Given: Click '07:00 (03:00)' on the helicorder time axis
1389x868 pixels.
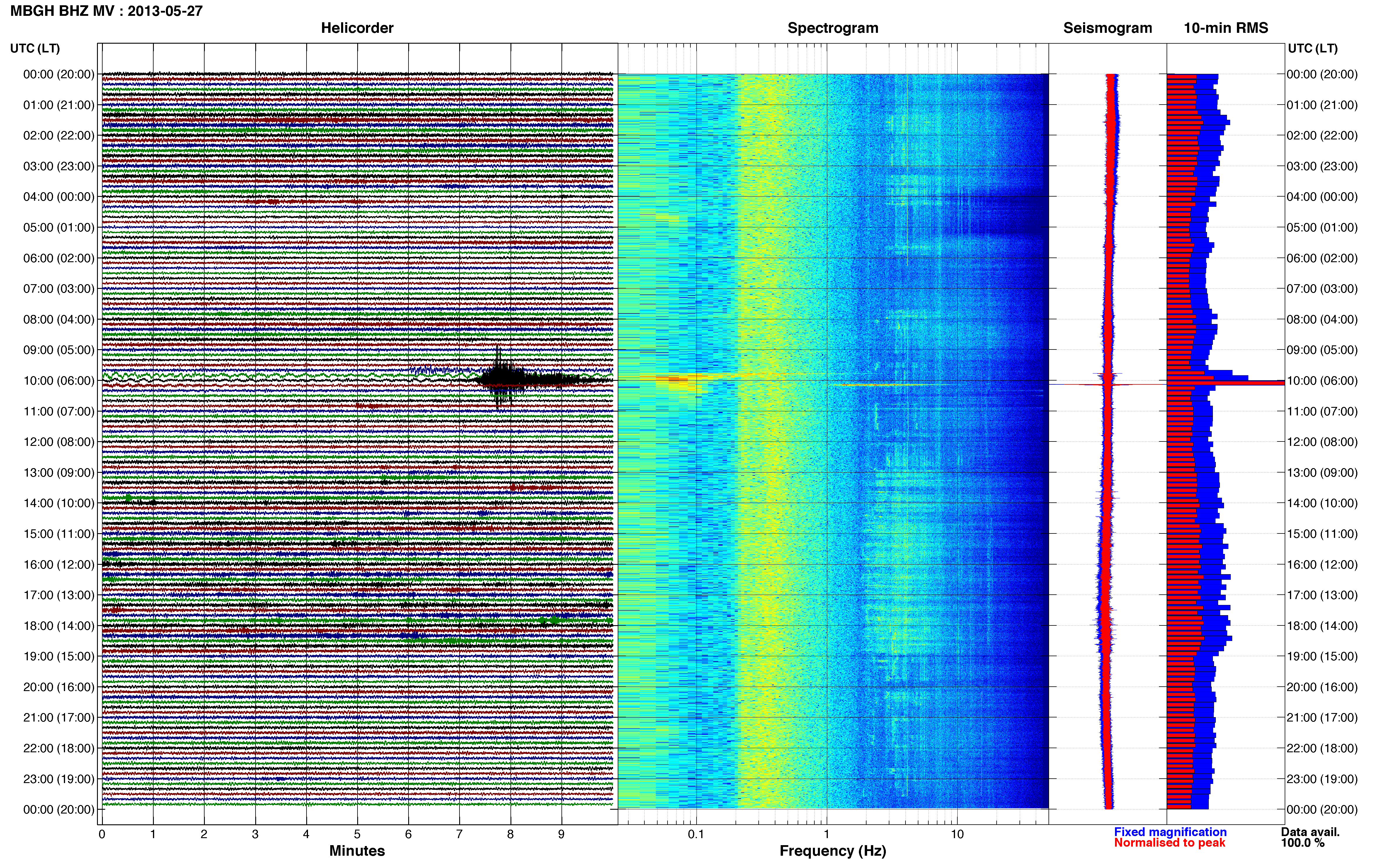Looking at the screenshot, I should pyautogui.click(x=59, y=289).
